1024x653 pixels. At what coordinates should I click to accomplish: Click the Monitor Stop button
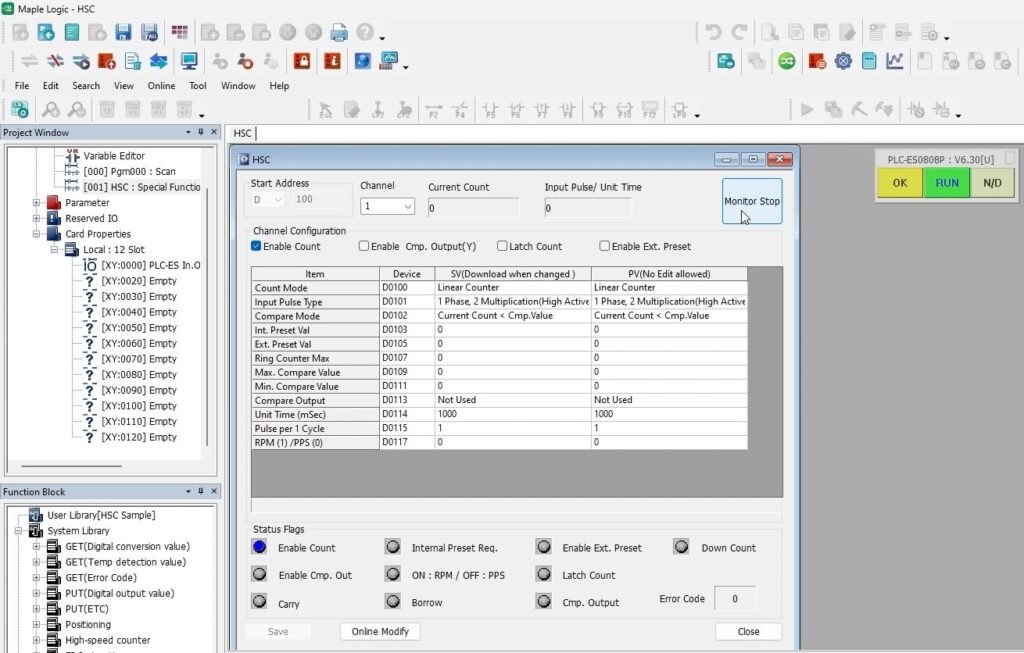pyautogui.click(x=752, y=201)
